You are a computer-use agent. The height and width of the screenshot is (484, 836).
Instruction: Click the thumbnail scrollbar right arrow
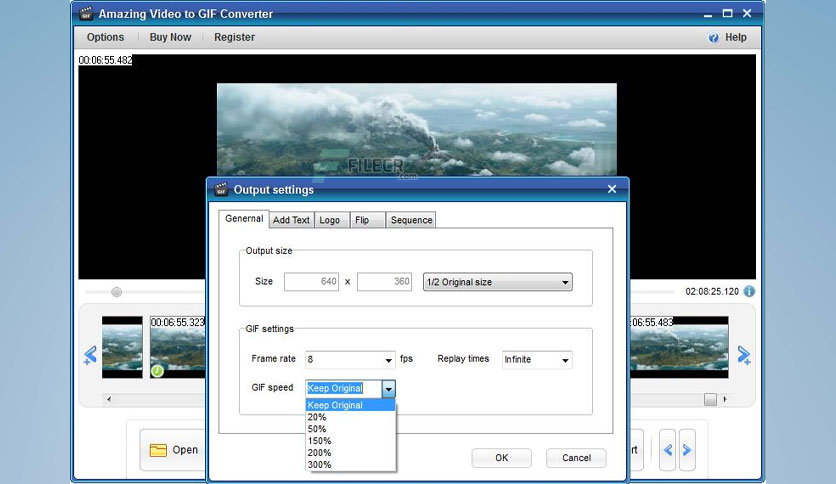pyautogui.click(x=725, y=399)
